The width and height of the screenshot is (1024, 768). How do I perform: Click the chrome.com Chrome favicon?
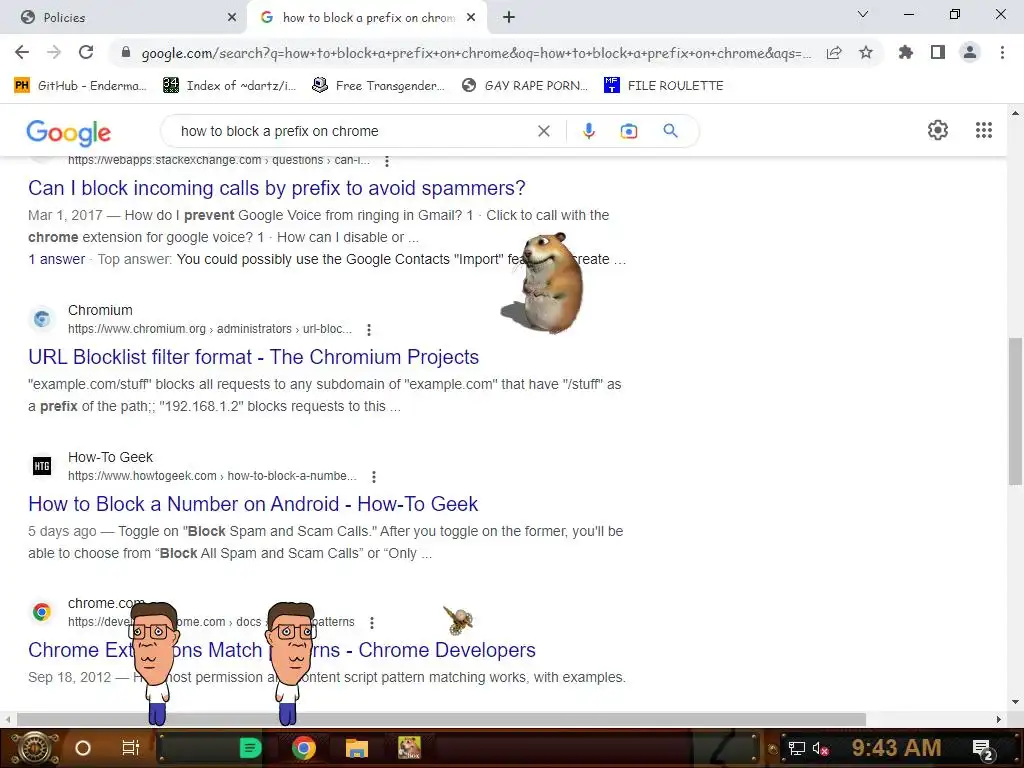pyautogui.click(x=42, y=612)
